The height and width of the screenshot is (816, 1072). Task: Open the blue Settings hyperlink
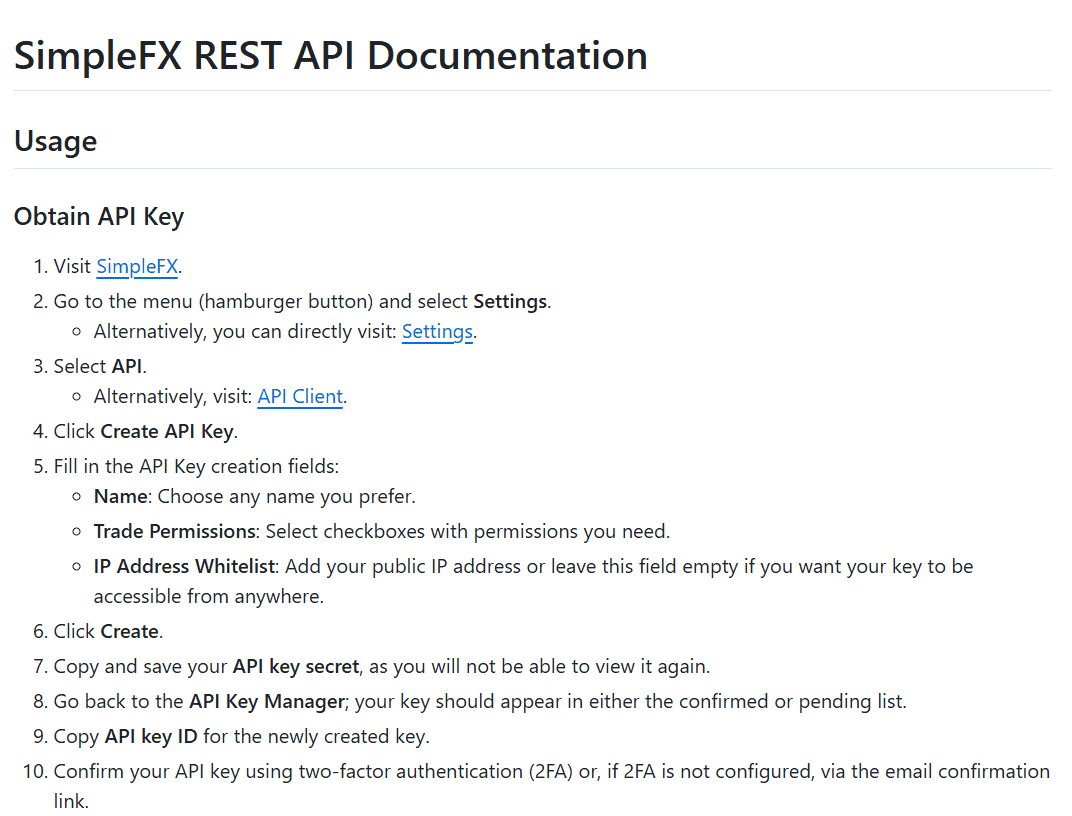[437, 332]
